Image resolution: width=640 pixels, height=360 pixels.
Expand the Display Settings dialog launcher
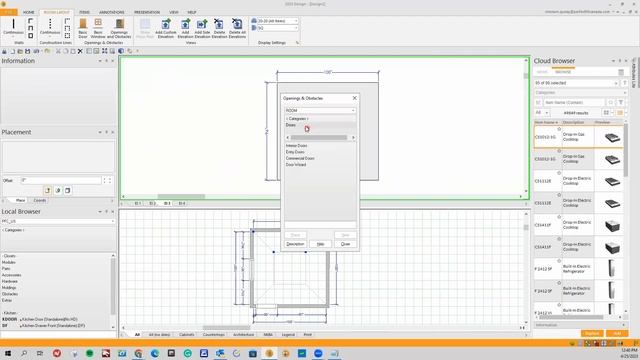pos(297,42)
